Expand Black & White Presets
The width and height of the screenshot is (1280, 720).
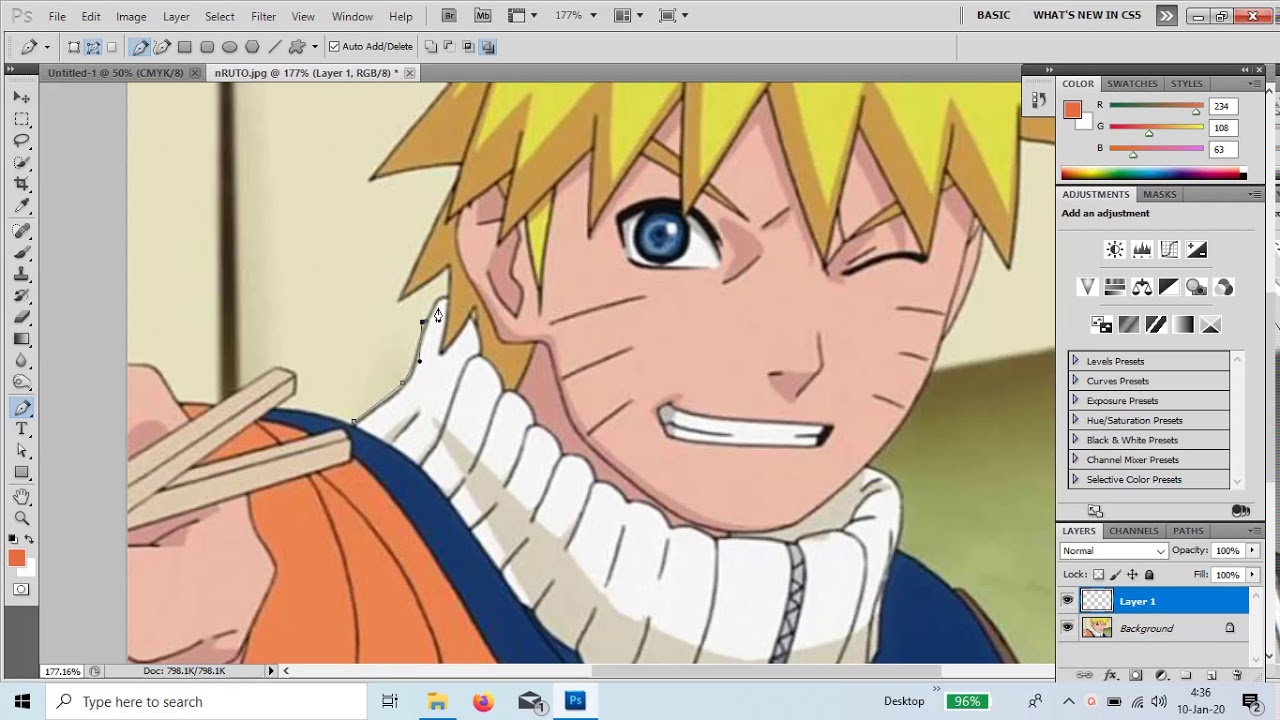[x=1075, y=440]
